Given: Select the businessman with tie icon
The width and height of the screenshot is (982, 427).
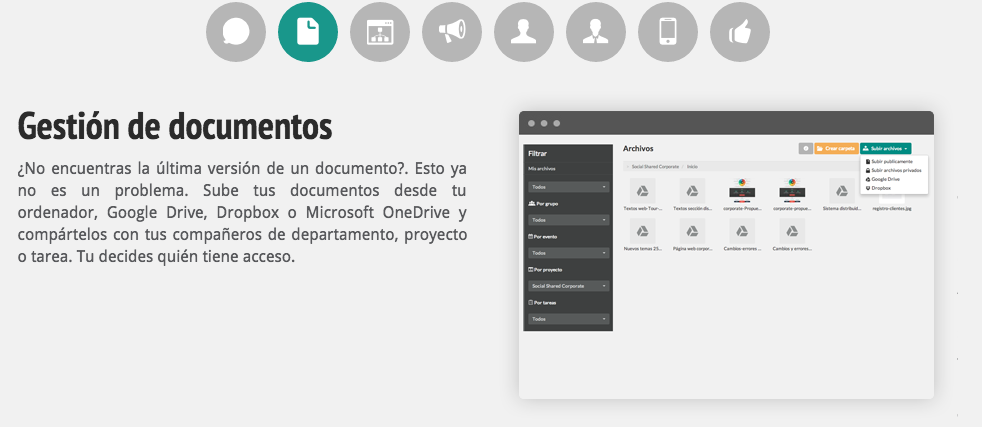Looking at the screenshot, I should tap(596, 32).
